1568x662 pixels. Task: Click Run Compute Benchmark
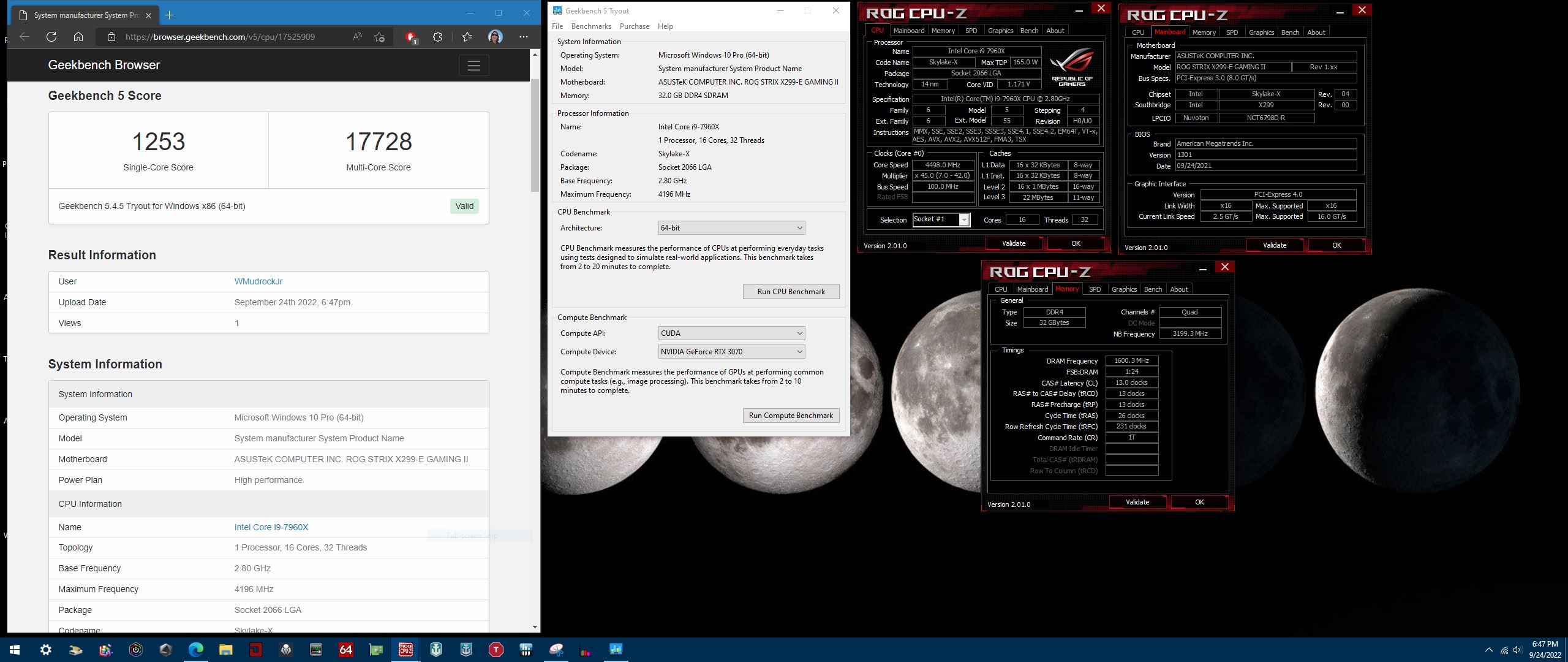(x=791, y=416)
